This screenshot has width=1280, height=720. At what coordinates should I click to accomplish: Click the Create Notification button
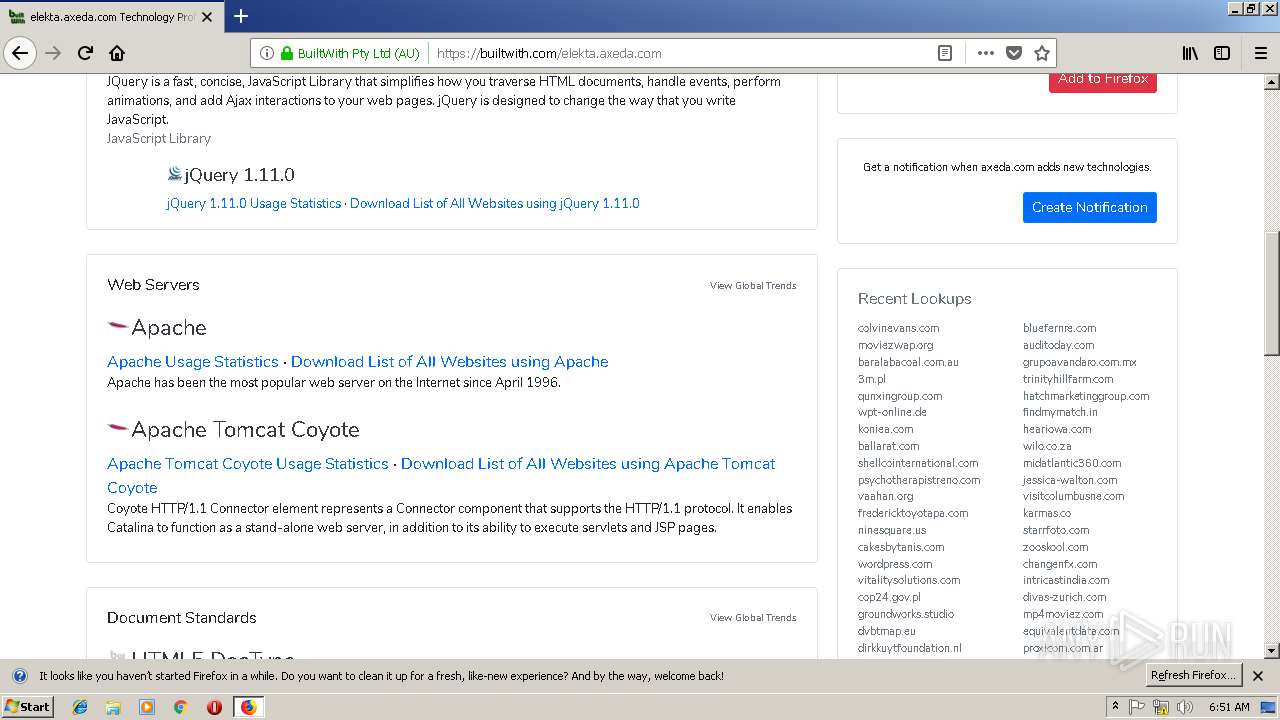pos(1089,207)
